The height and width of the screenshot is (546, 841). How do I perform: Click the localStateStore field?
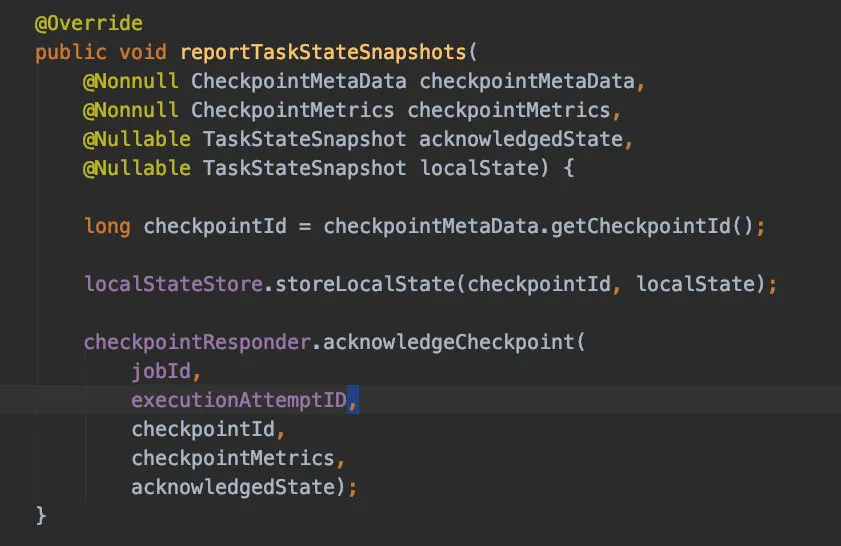(173, 284)
